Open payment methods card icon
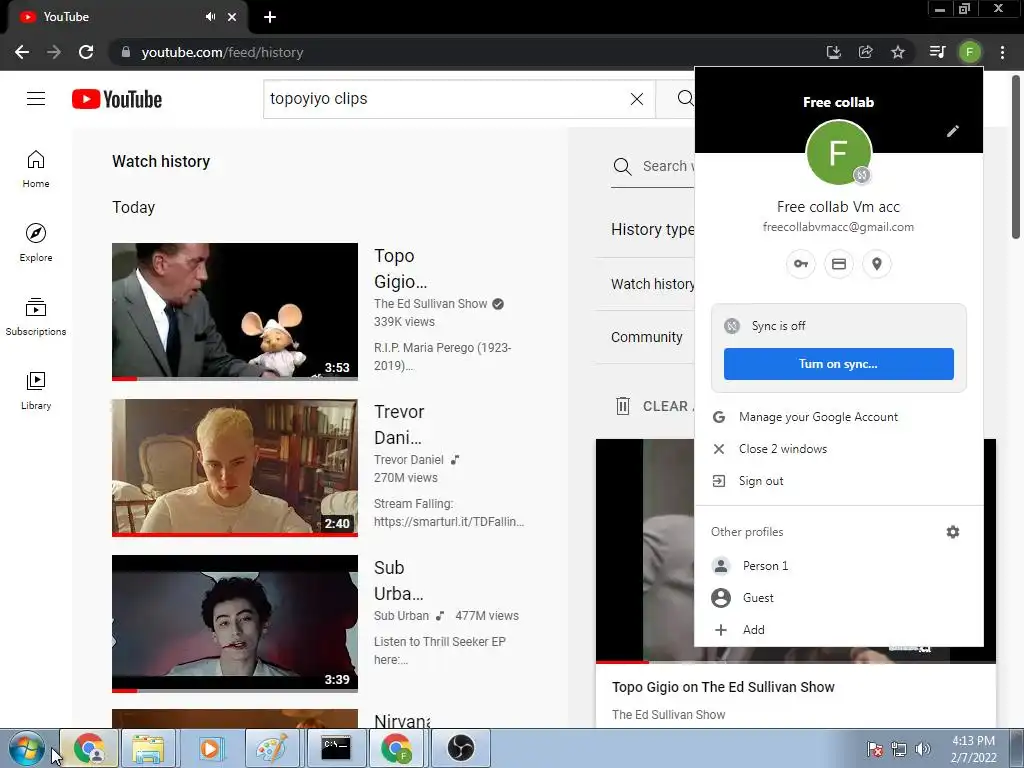1024x768 pixels. click(839, 264)
